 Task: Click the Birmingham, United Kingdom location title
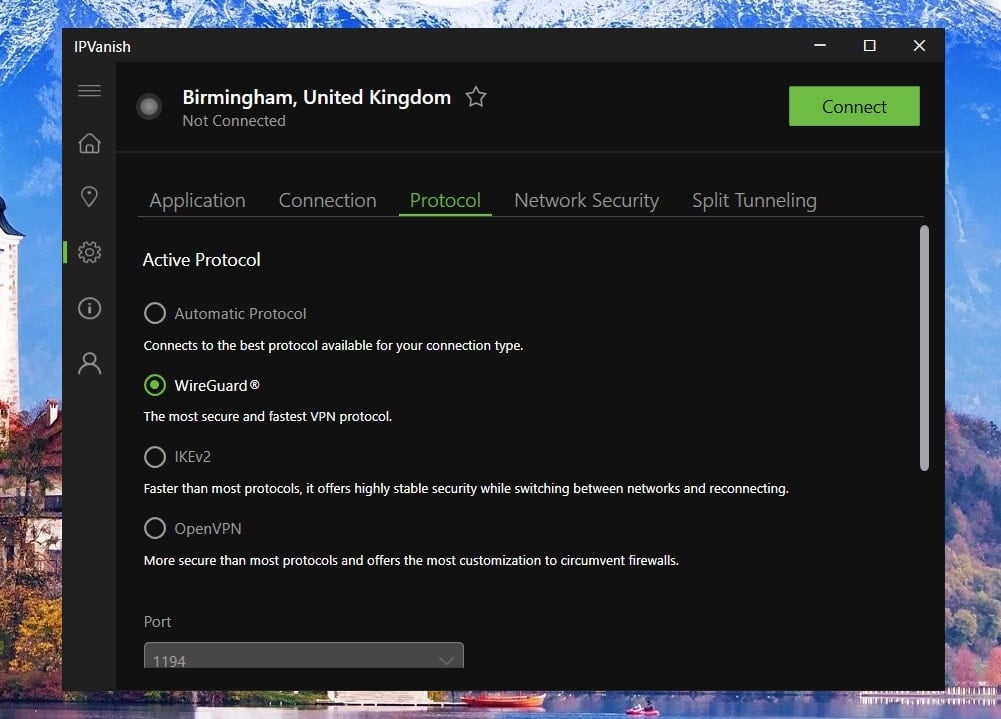click(x=316, y=97)
